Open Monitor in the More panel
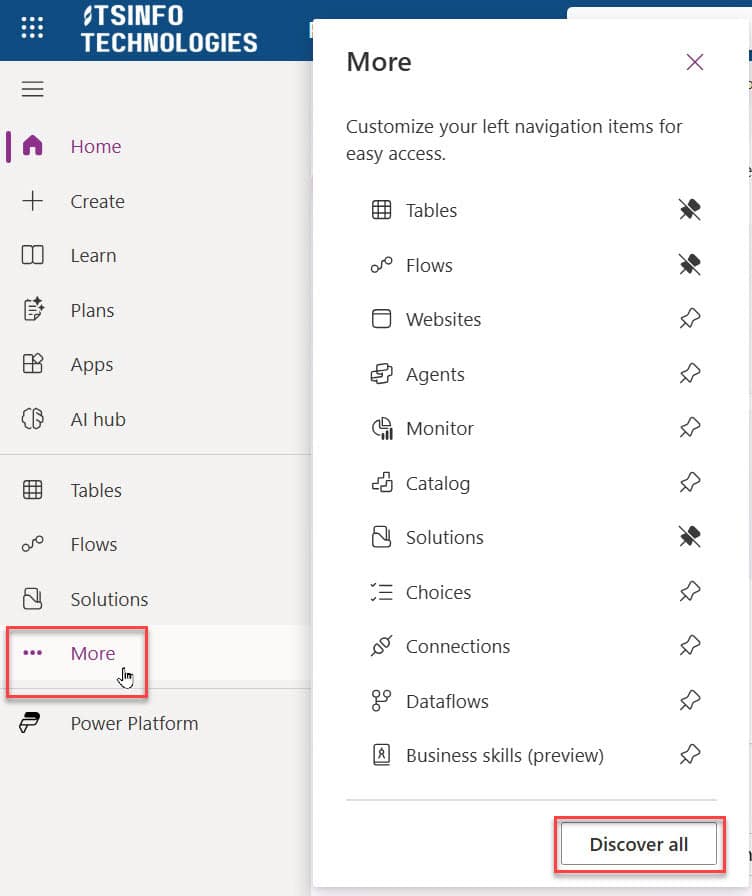The image size is (752, 896). tap(440, 429)
